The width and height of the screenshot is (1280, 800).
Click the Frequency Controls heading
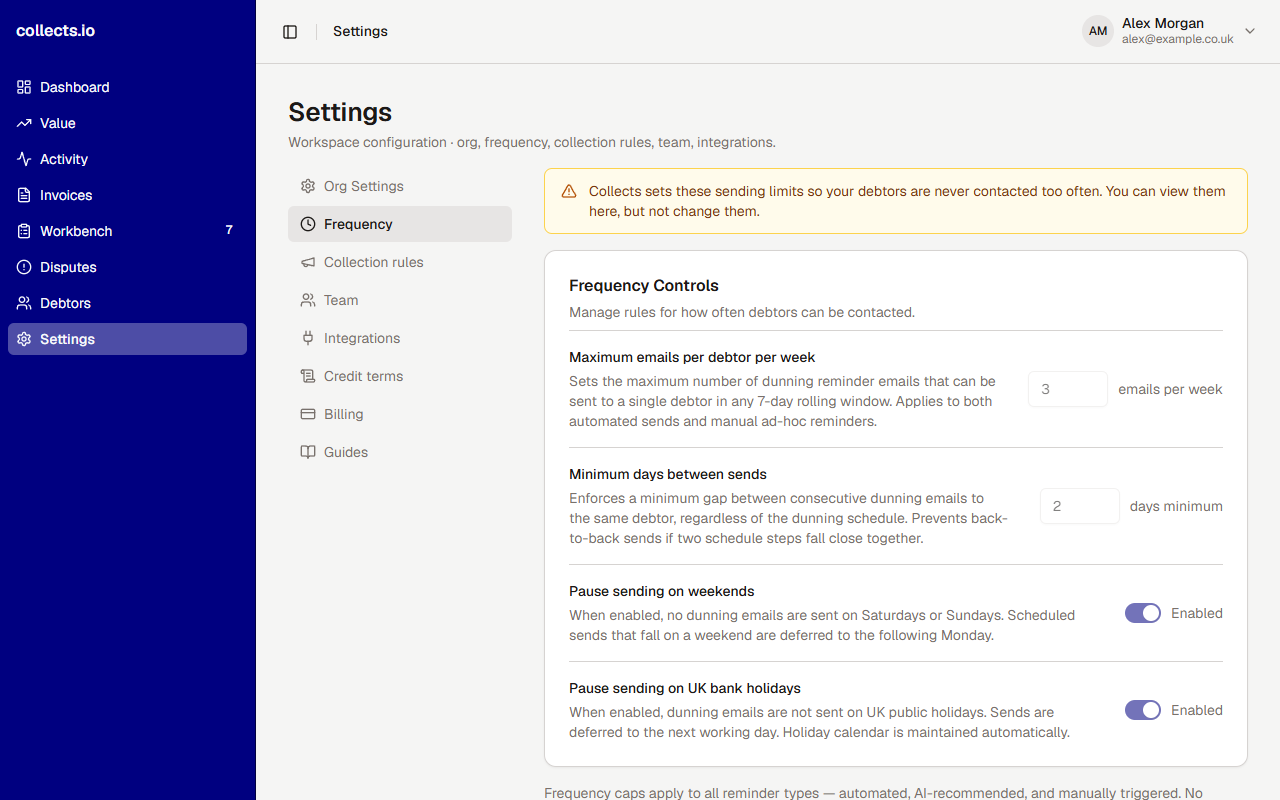(644, 285)
